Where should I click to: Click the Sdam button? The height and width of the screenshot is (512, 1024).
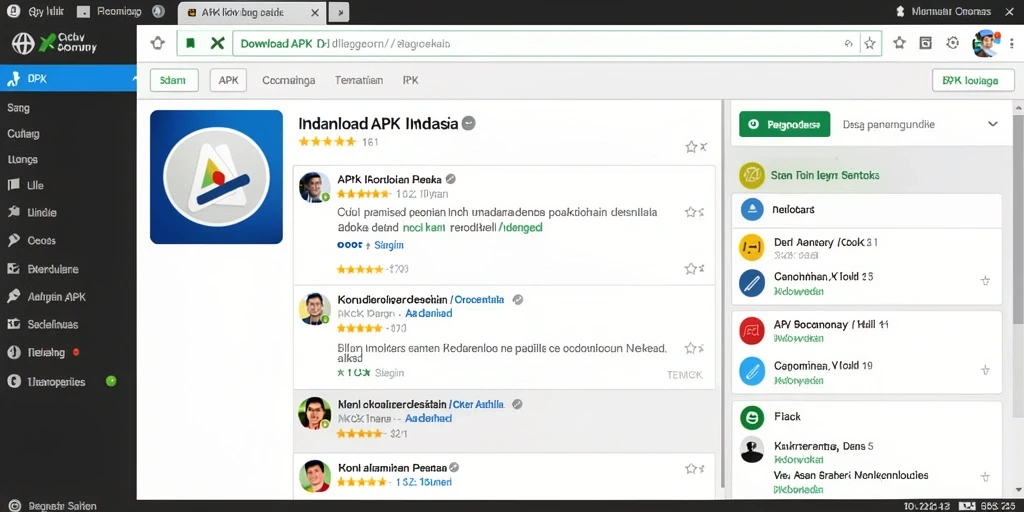173,80
